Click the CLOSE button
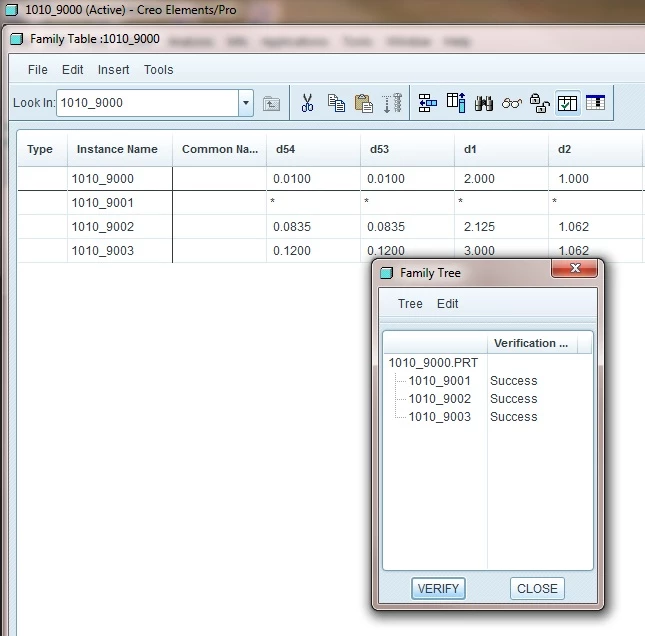 537,588
